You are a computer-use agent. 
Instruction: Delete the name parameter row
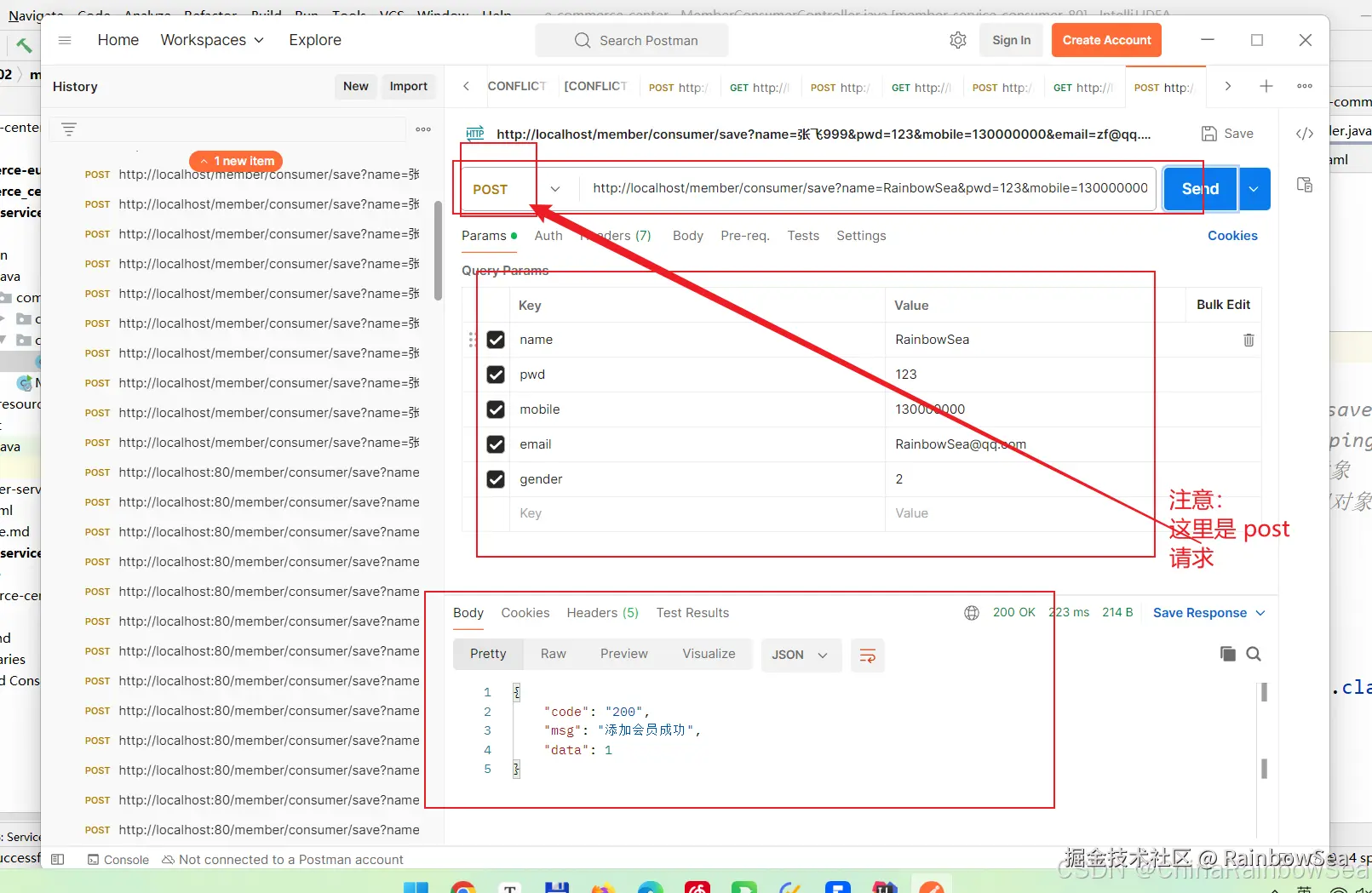click(x=1249, y=340)
